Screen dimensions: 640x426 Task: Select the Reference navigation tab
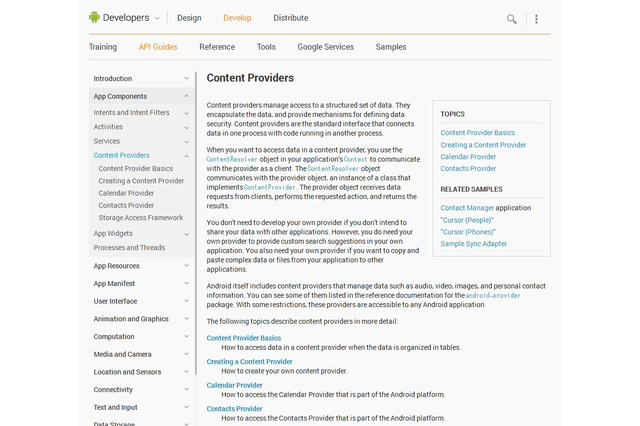(x=217, y=47)
